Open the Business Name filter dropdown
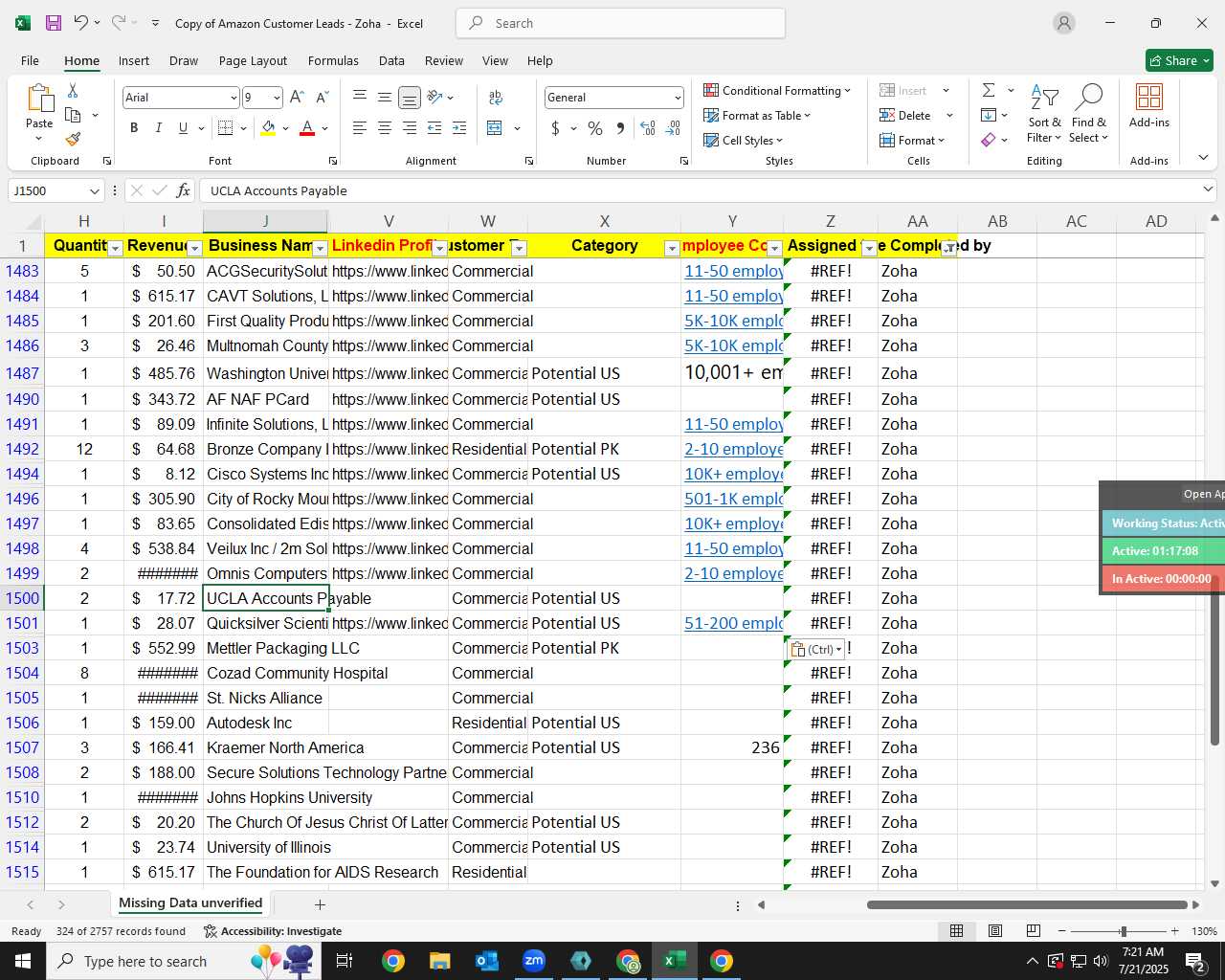 321,249
